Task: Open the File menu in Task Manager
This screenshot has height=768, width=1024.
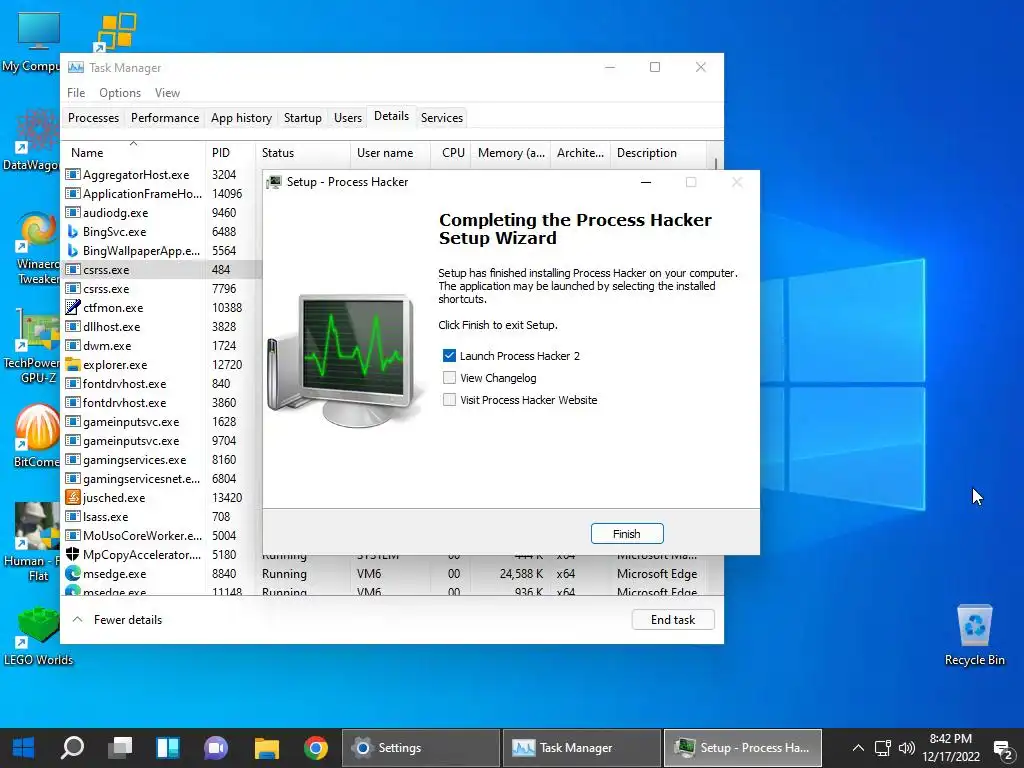Action: pyautogui.click(x=76, y=93)
